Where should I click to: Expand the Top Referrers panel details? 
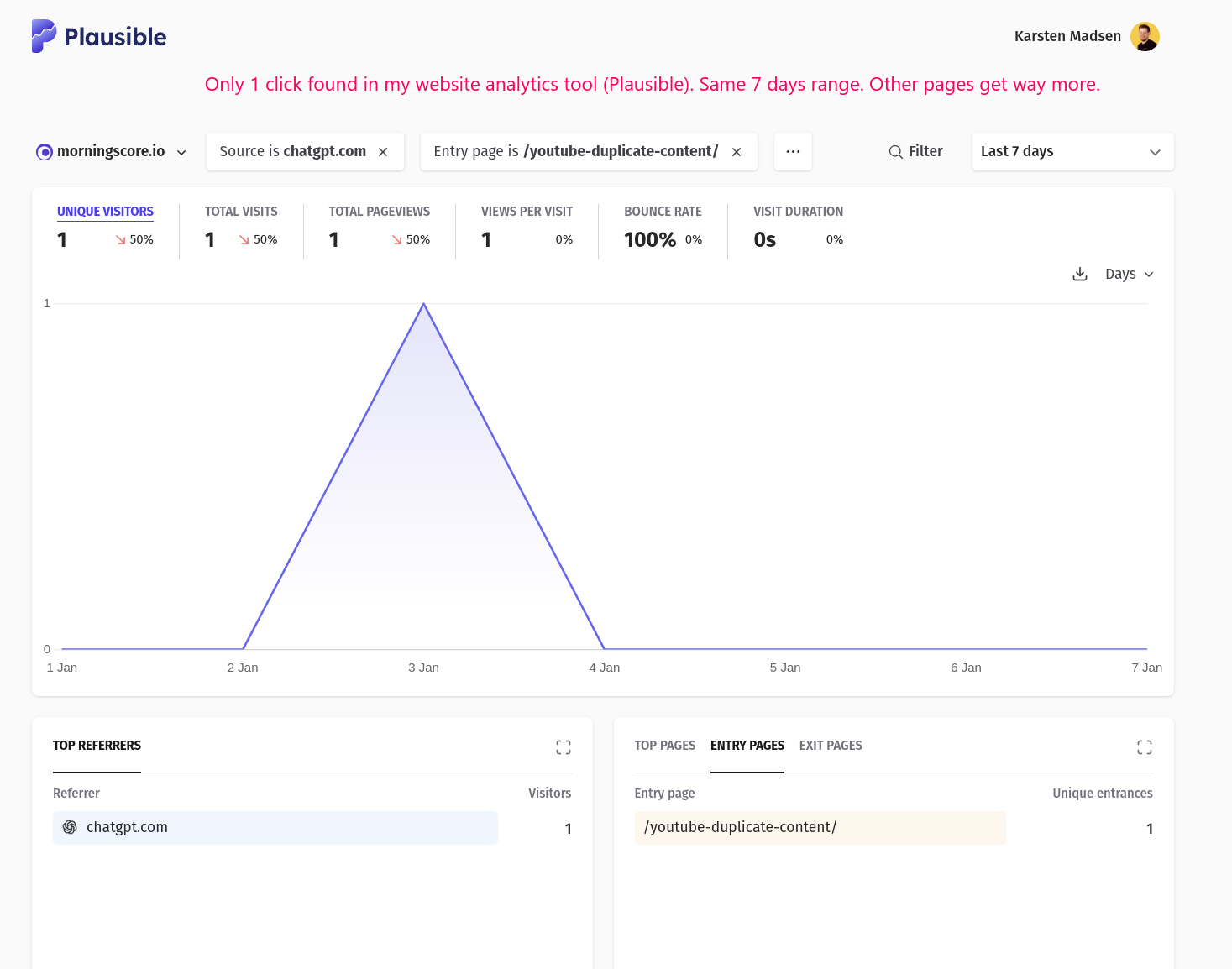click(564, 747)
